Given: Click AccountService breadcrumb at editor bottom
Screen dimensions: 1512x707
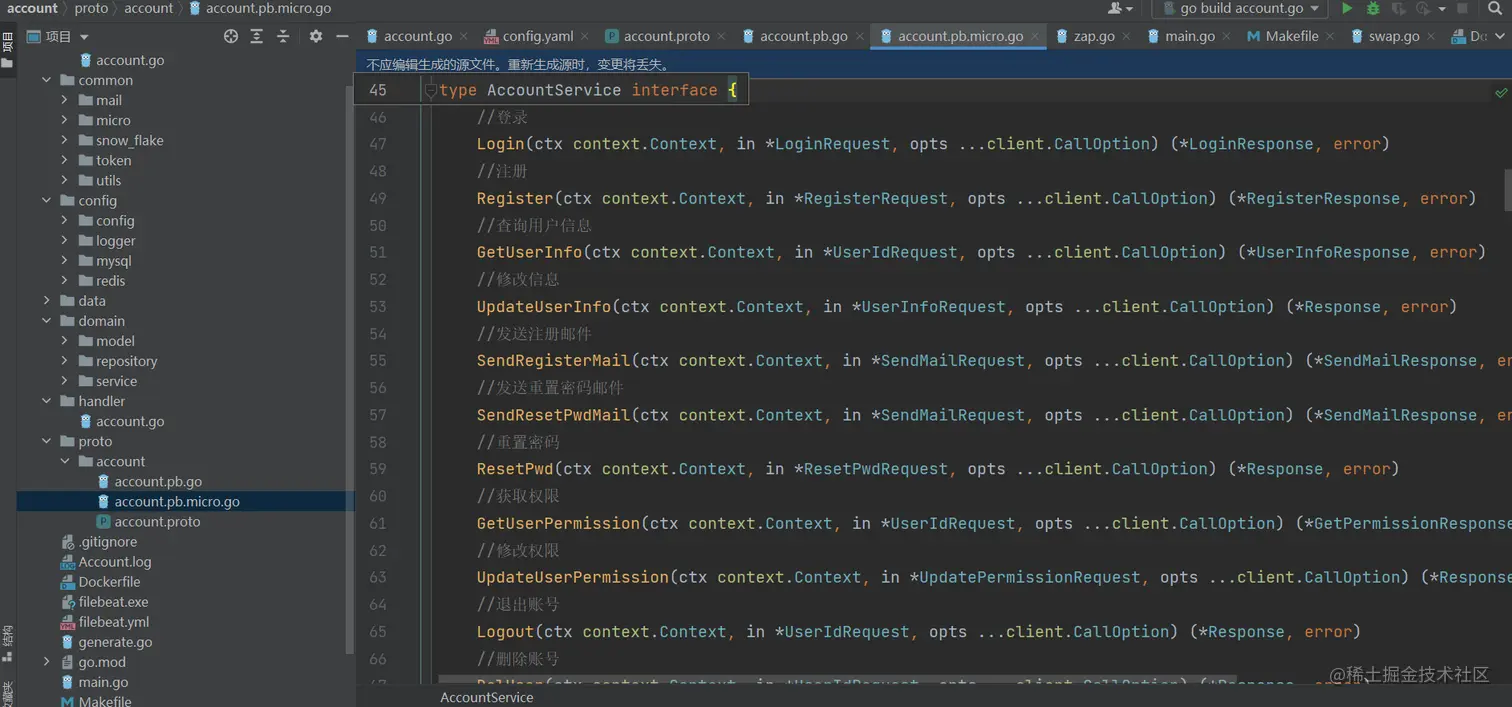Looking at the screenshot, I should pos(487,697).
